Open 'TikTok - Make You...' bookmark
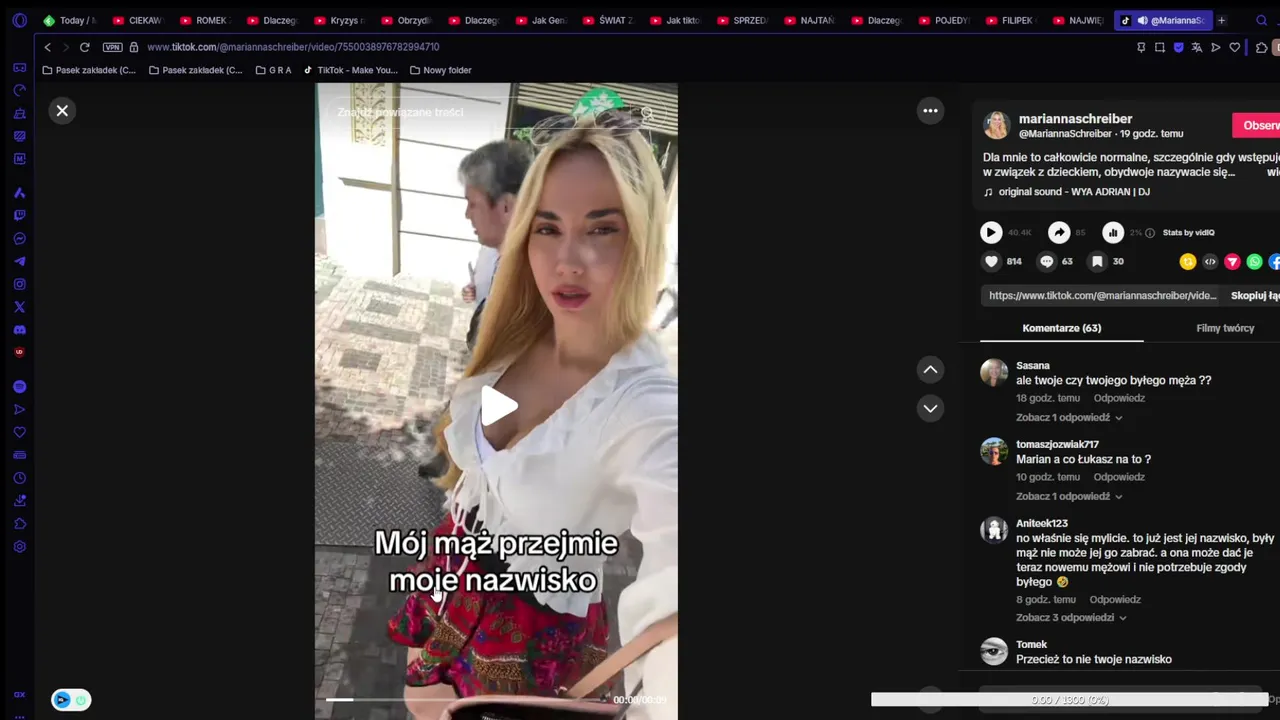 350,70
